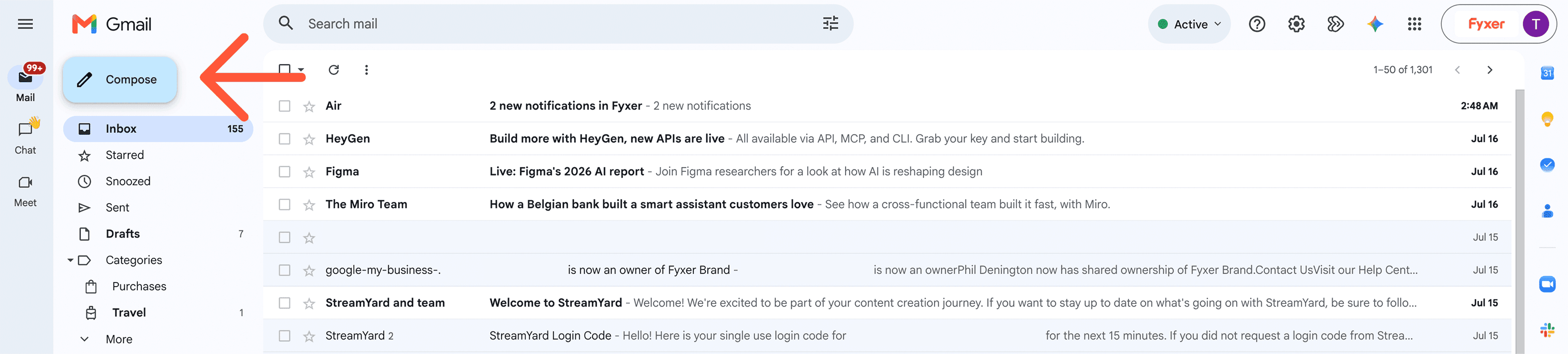Open Google Calendar side panel
This screenshot has height=354, width=1568.
click(x=1548, y=73)
